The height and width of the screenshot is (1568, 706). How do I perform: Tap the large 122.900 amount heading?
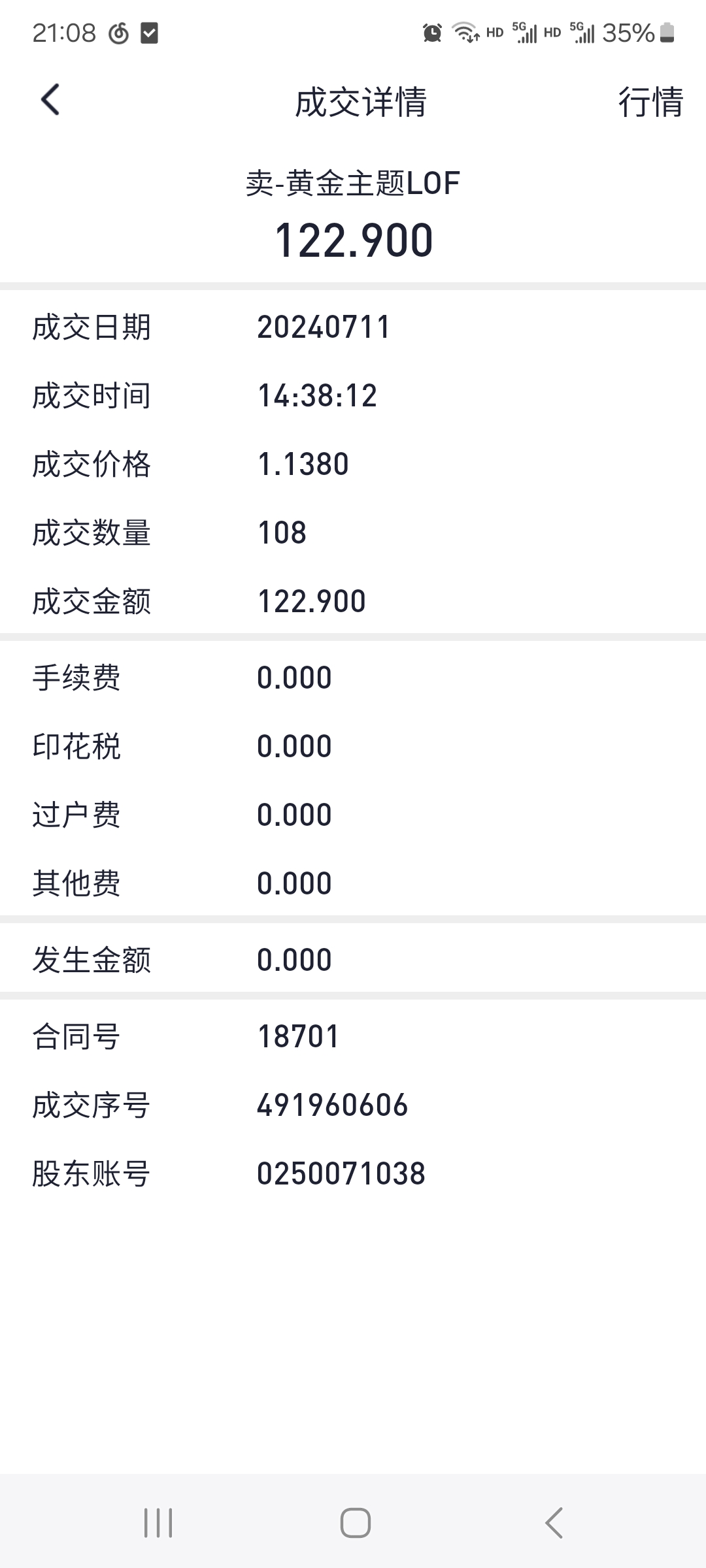pyautogui.click(x=354, y=240)
